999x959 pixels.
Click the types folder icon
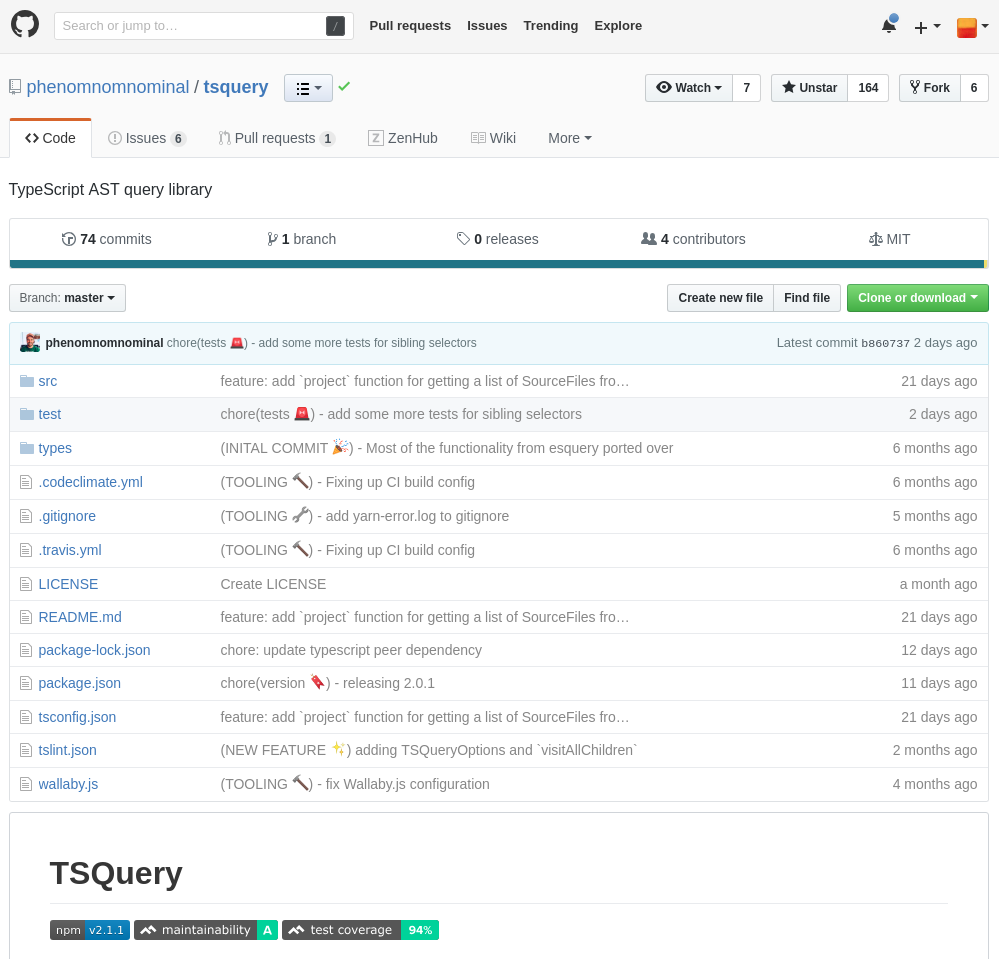point(27,448)
